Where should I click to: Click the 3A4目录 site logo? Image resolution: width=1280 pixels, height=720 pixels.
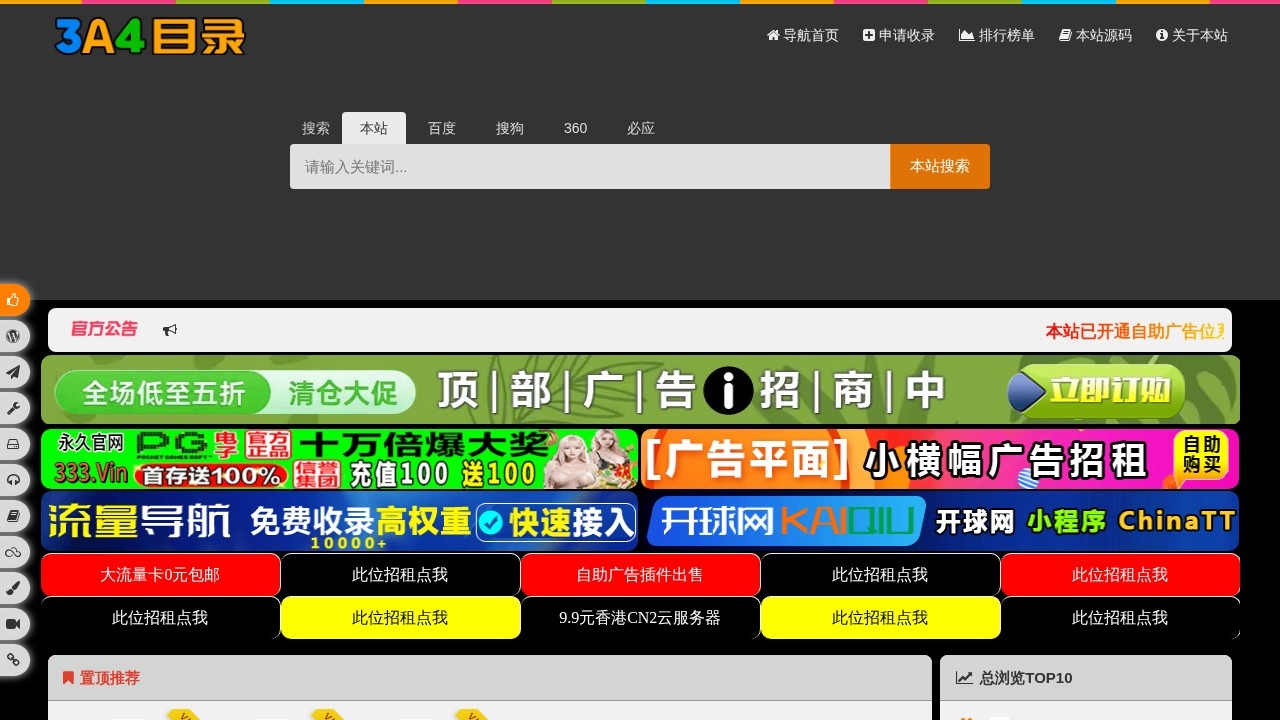point(150,36)
